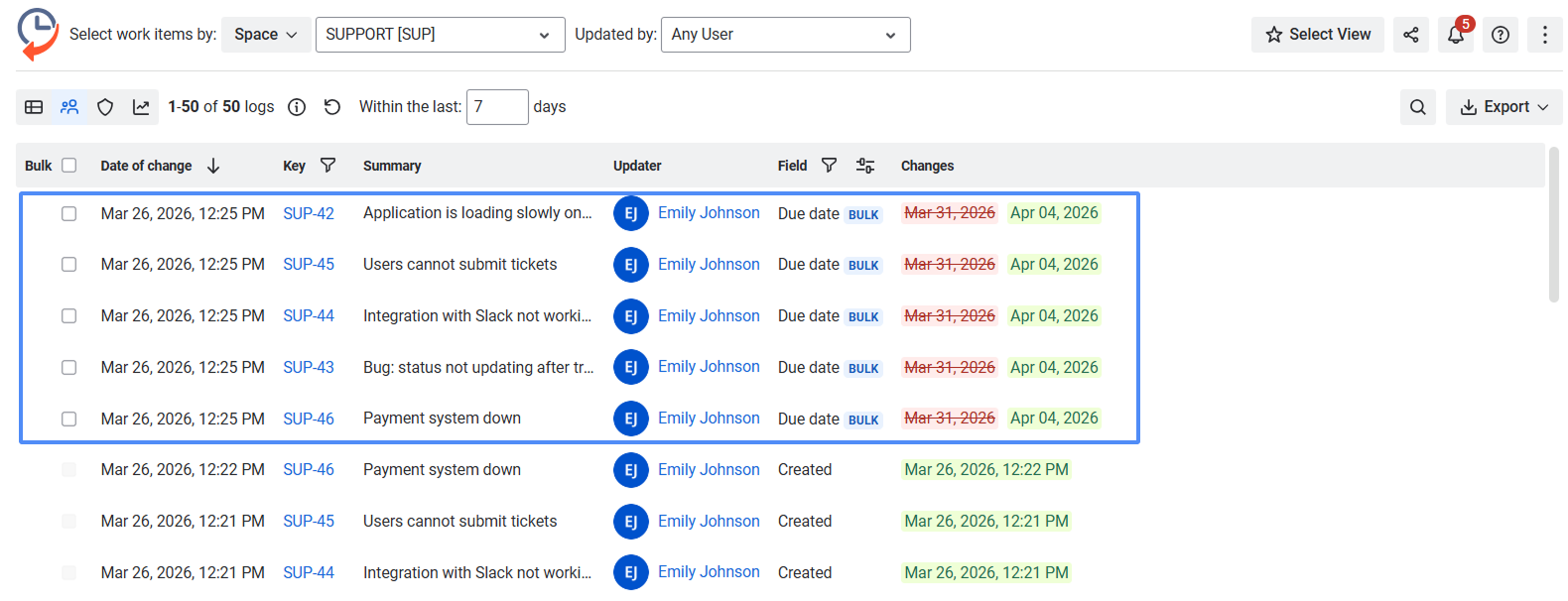
Task: Refresh the logs list
Action: (332, 107)
